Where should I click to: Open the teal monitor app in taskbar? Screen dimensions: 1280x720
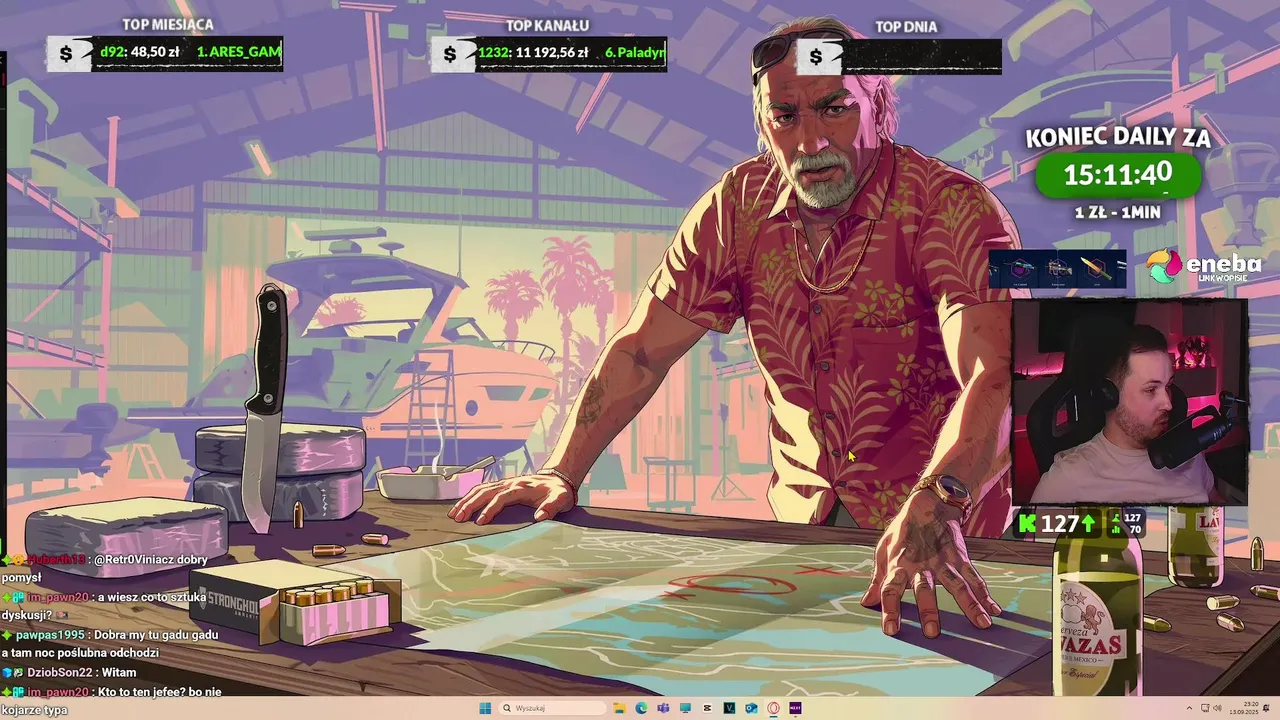[685, 708]
